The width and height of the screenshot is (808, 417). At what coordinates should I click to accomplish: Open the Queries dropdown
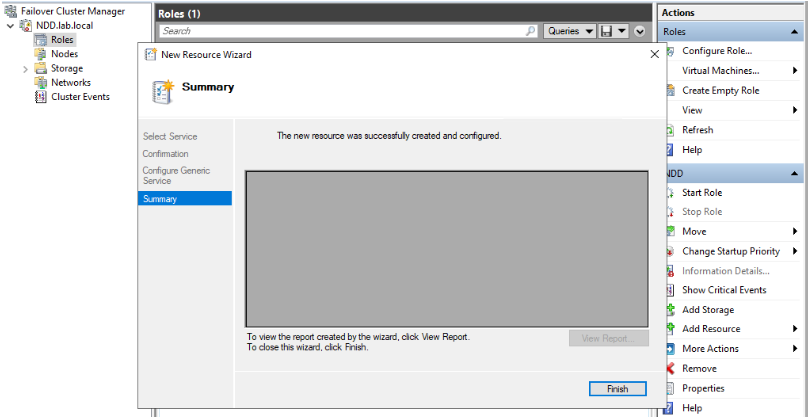pyautogui.click(x=570, y=31)
